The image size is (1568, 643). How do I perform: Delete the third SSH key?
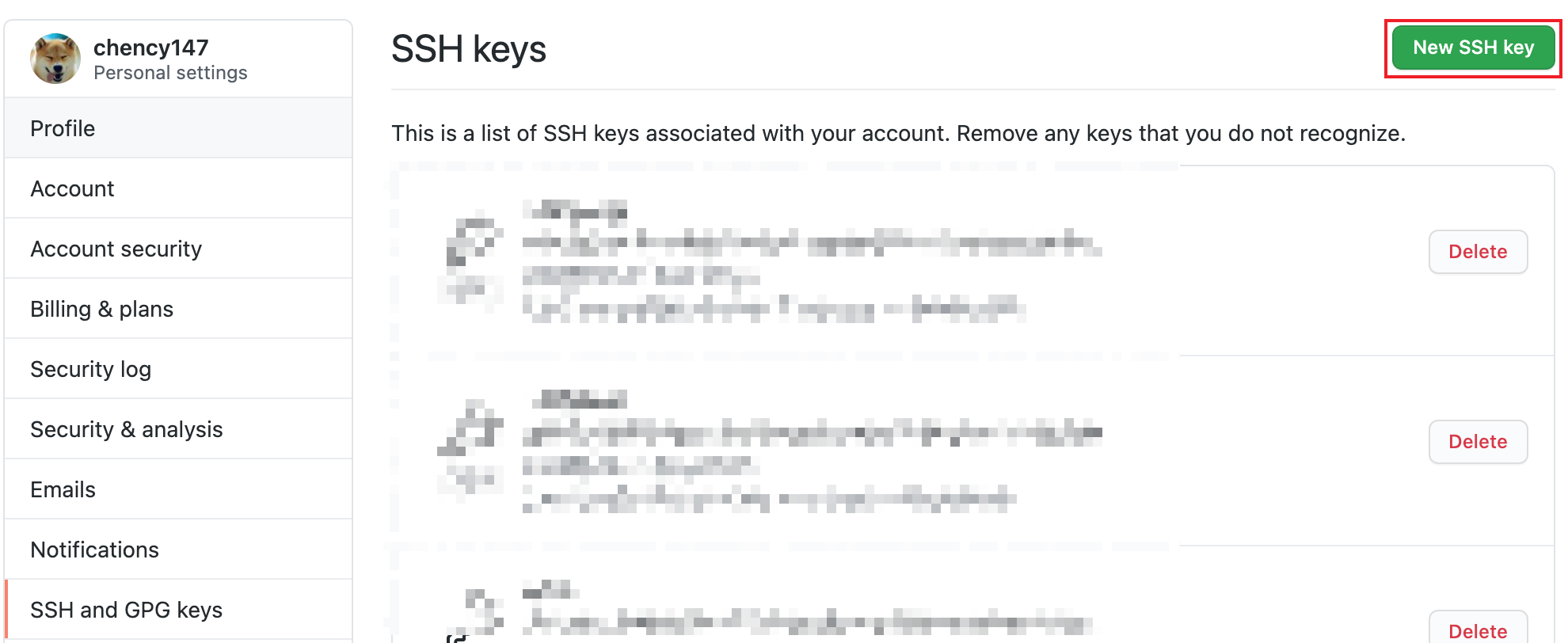(x=1478, y=629)
